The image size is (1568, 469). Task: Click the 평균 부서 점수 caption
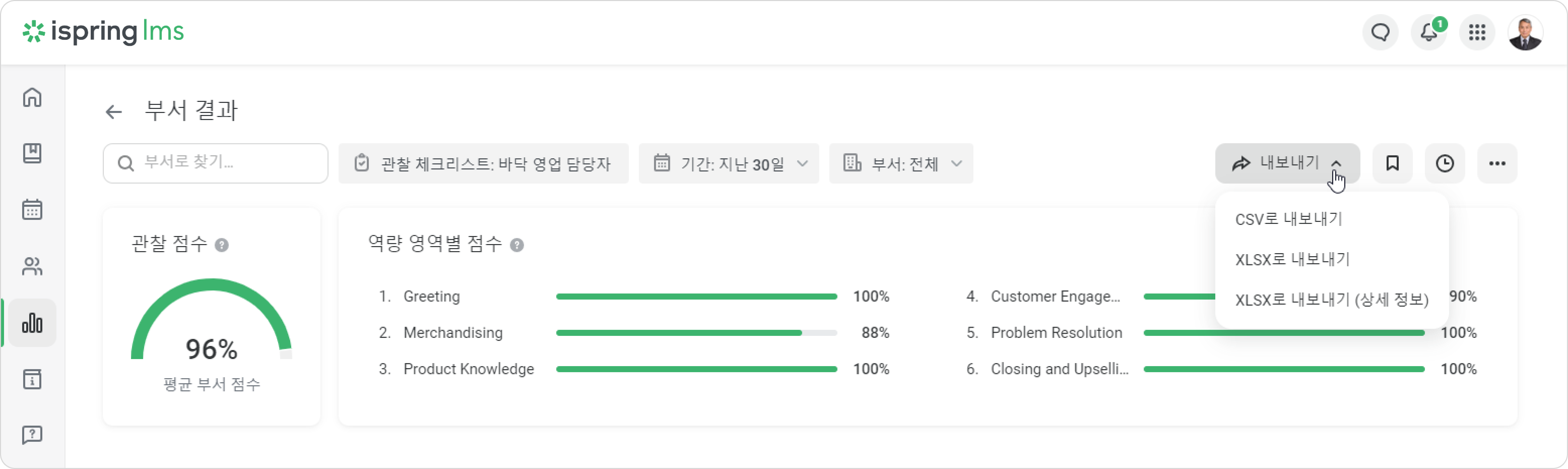212,384
